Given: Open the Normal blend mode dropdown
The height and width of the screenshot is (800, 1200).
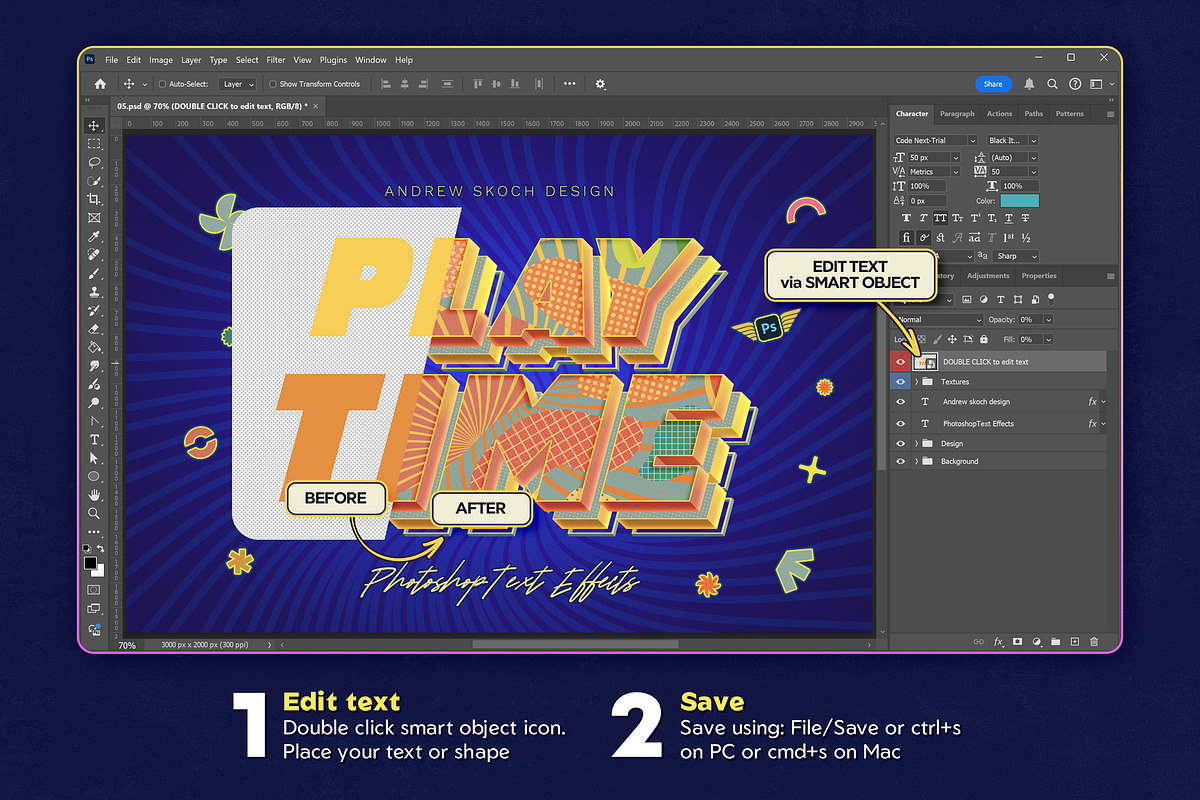Looking at the screenshot, I should (938, 320).
